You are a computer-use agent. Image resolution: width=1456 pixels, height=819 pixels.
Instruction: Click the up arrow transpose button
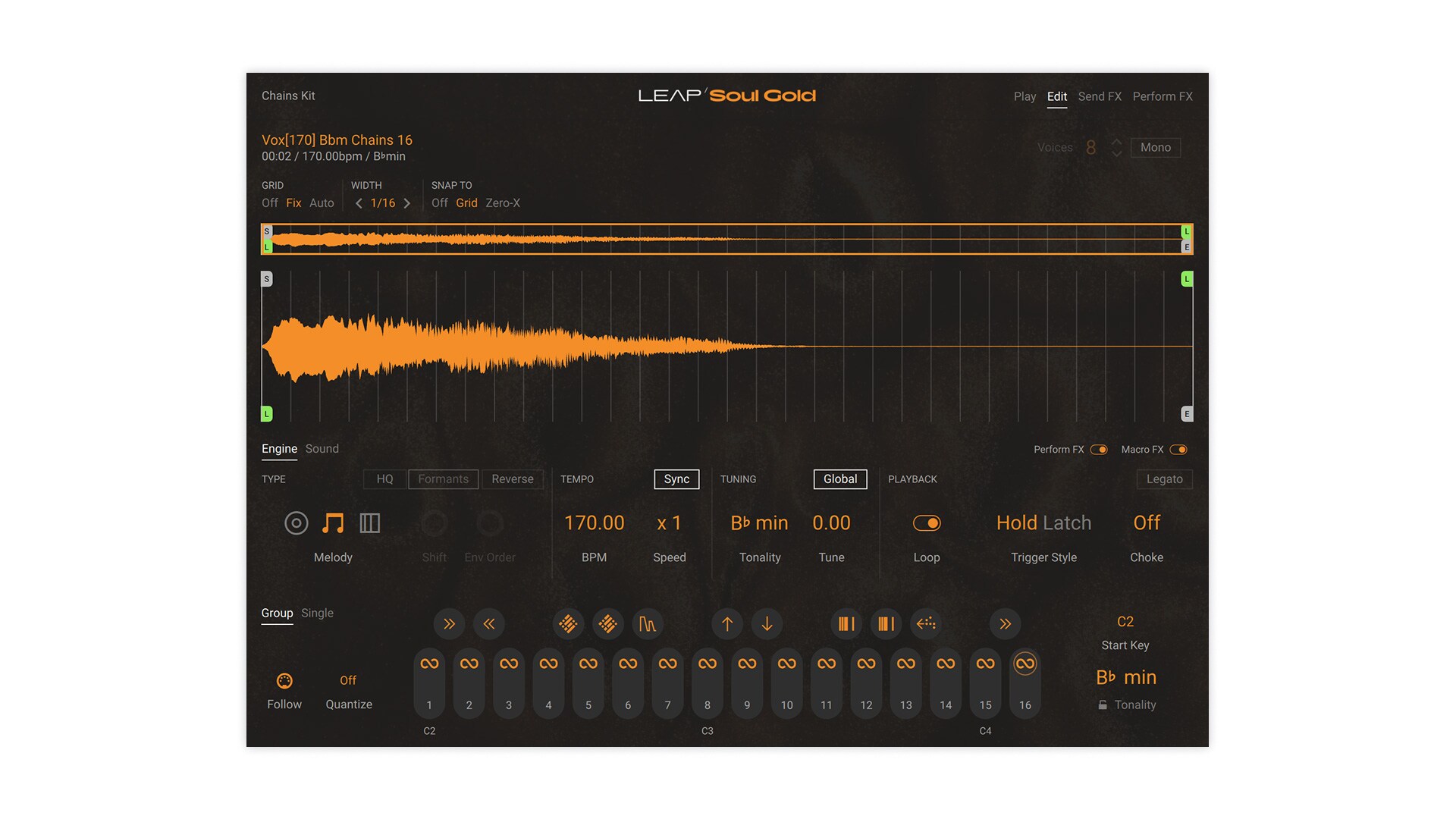727,624
